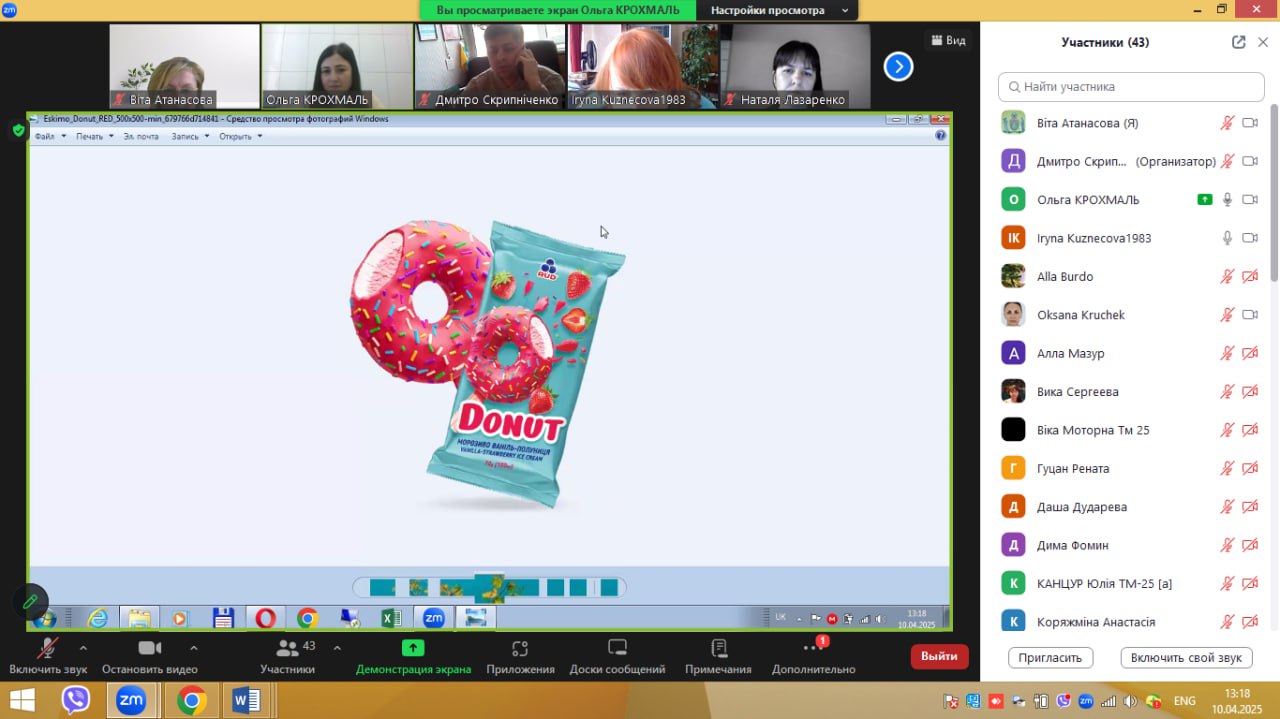
Task: Expand video options arrow next to camera
Action: click(x=194, y=647)
